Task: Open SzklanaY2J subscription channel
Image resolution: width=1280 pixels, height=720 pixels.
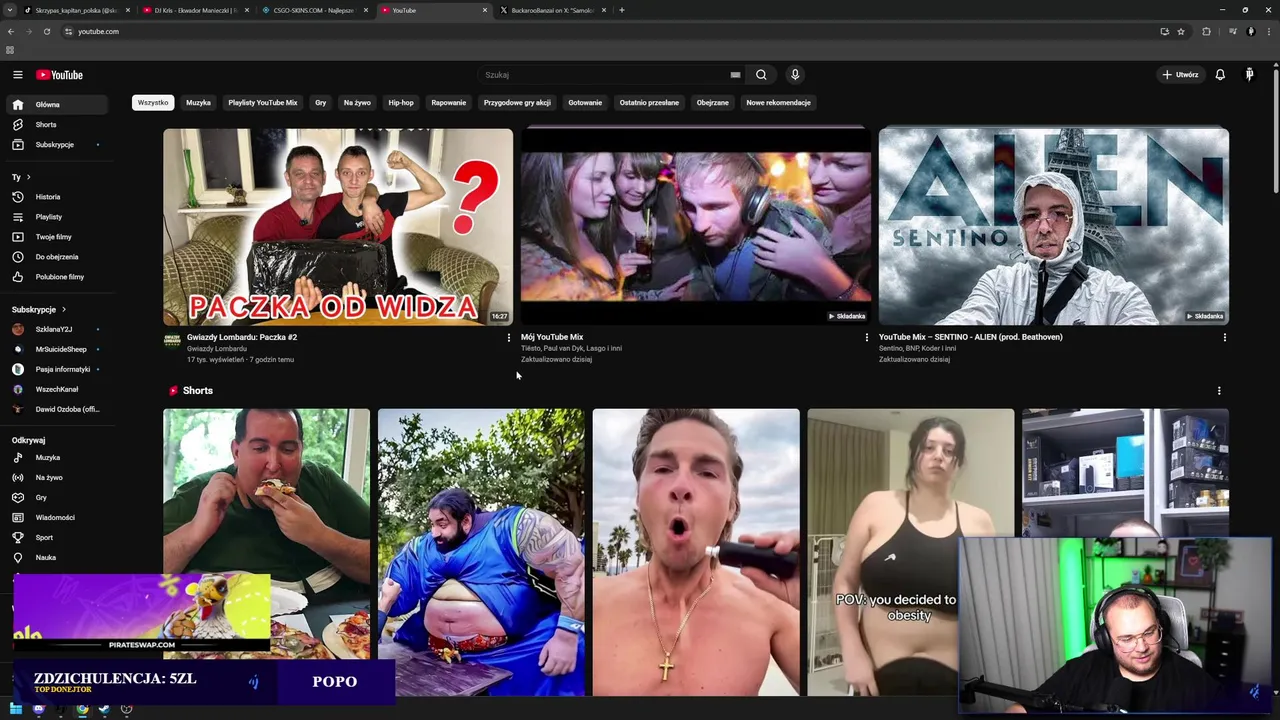Action: [x=56, y=329]
